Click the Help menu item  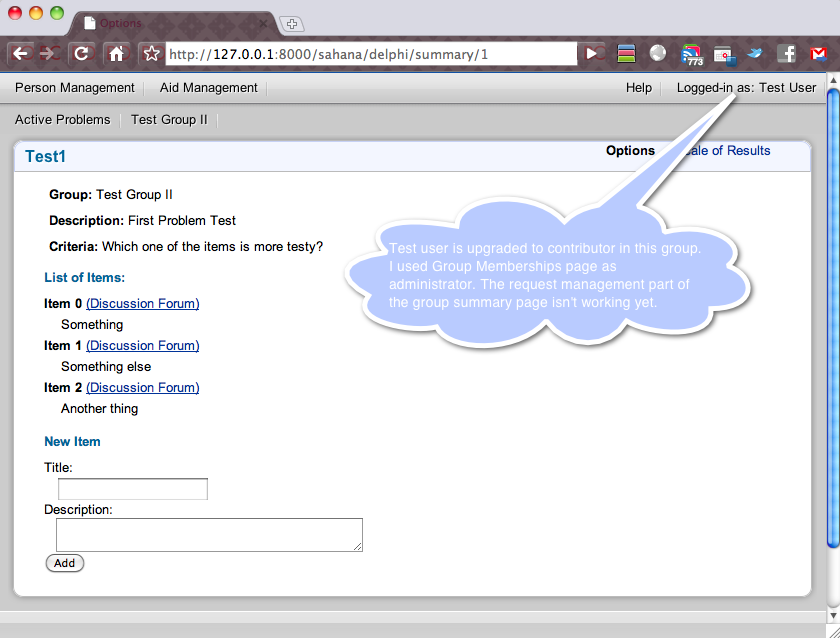point(639,88)
